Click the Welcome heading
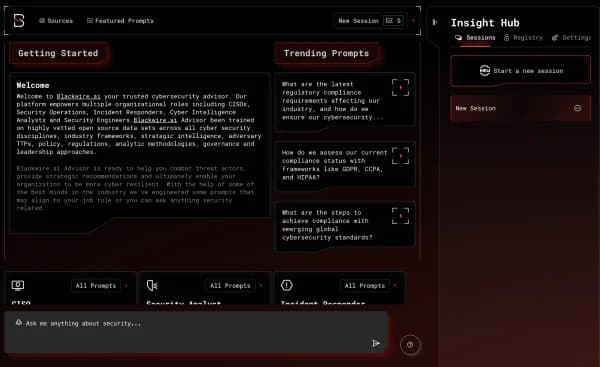Viewport: 600px width, 367px height. coord(33,85)
